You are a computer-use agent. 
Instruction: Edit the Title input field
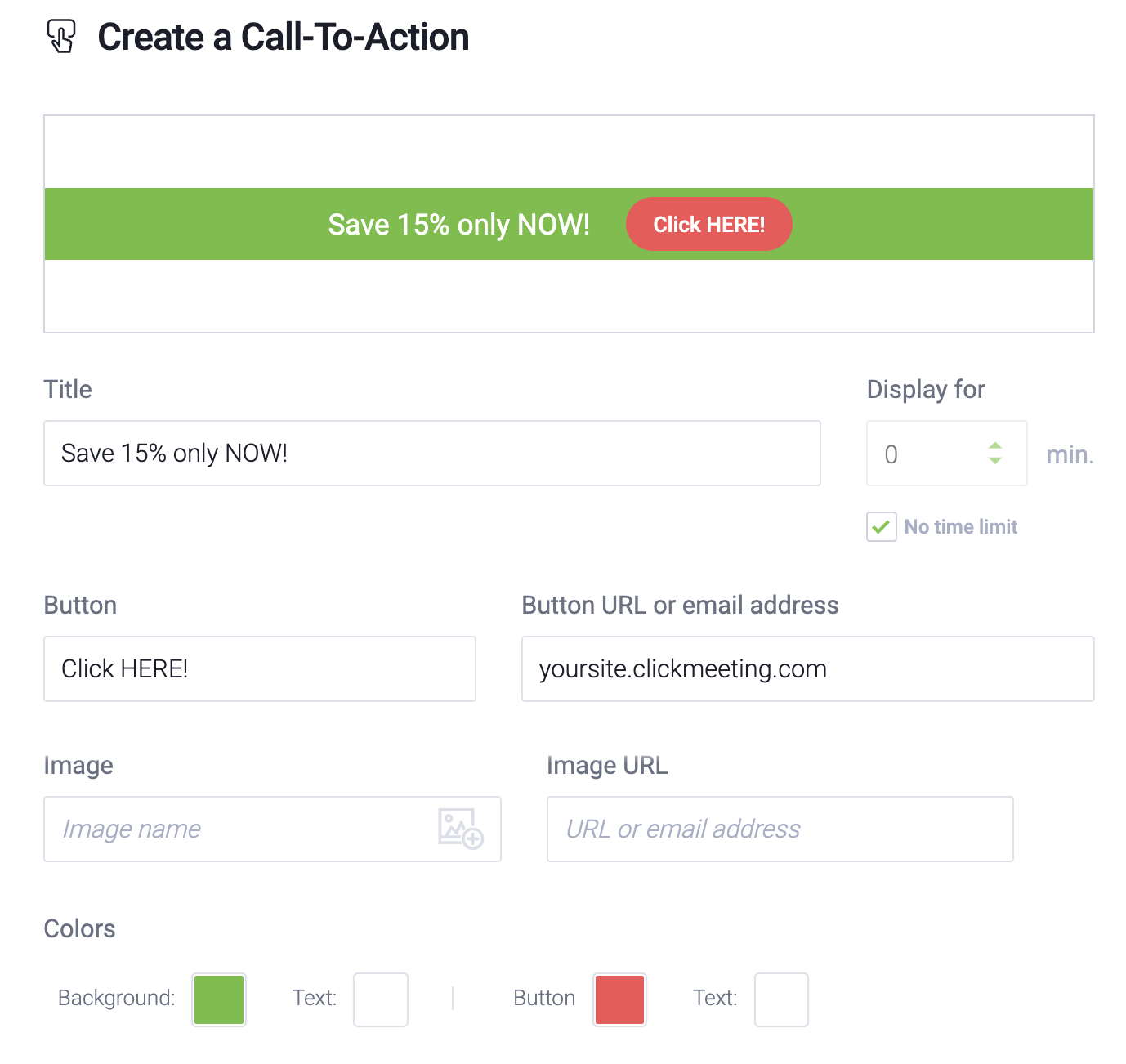432,454
